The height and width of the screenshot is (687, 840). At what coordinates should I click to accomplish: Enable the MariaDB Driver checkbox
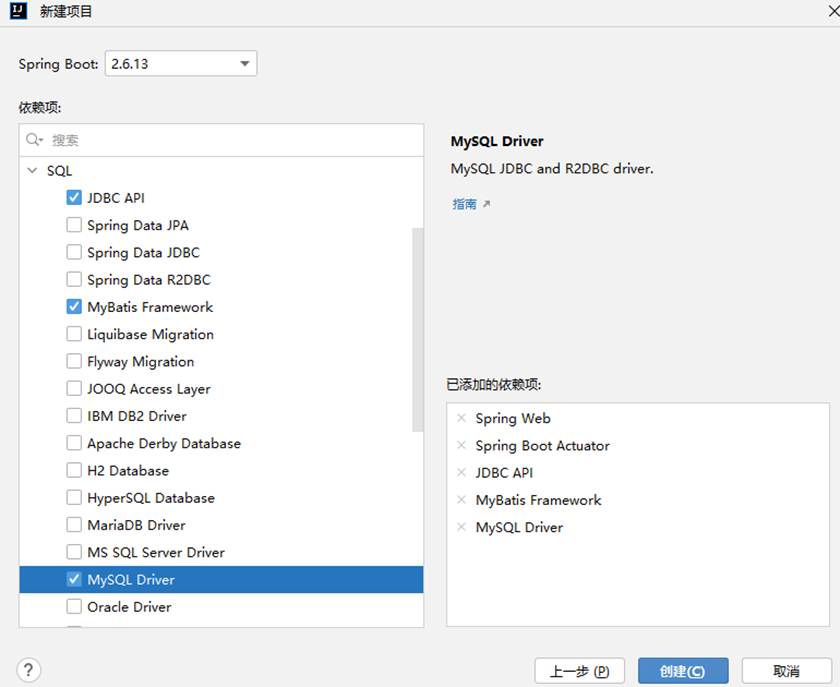click(74, 526)
